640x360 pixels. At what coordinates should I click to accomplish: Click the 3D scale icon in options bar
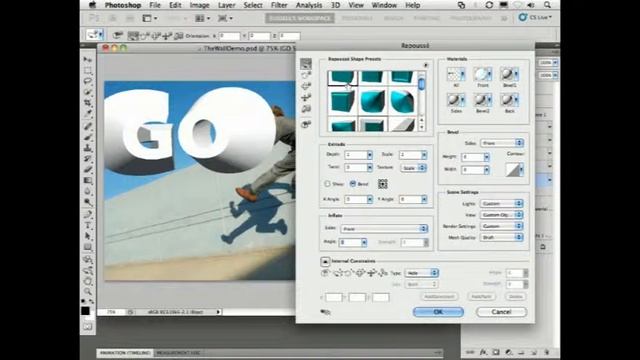pyautogui.click(x=178, y=36)
